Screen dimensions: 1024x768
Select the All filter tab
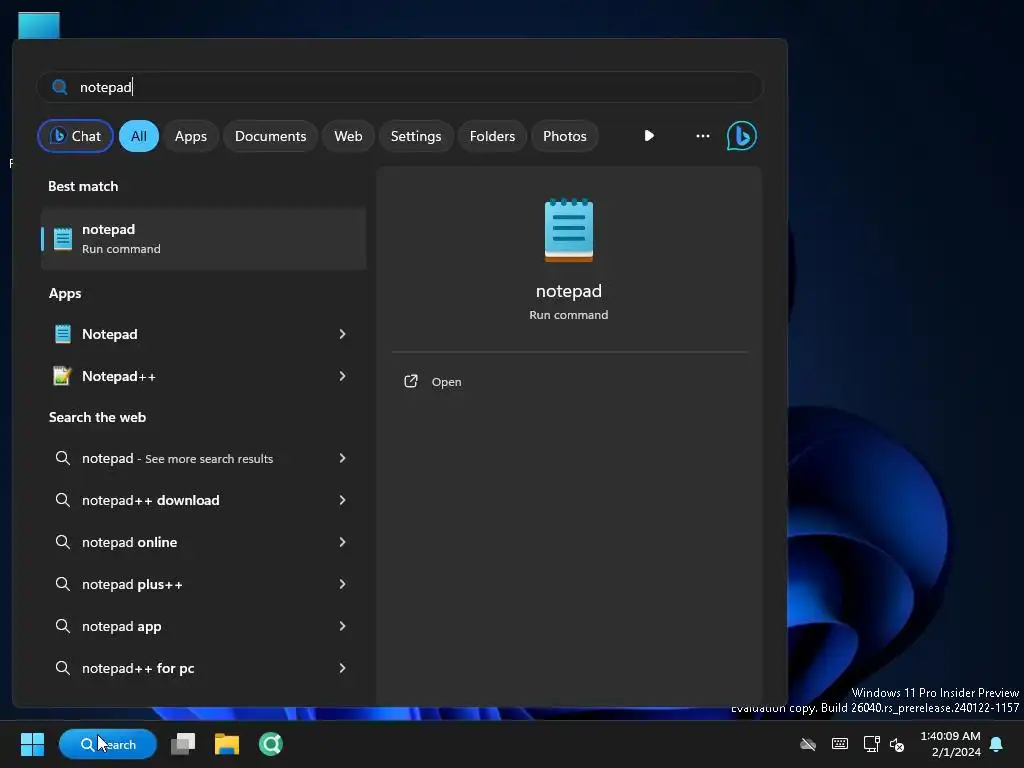click(x=138, y=136)
